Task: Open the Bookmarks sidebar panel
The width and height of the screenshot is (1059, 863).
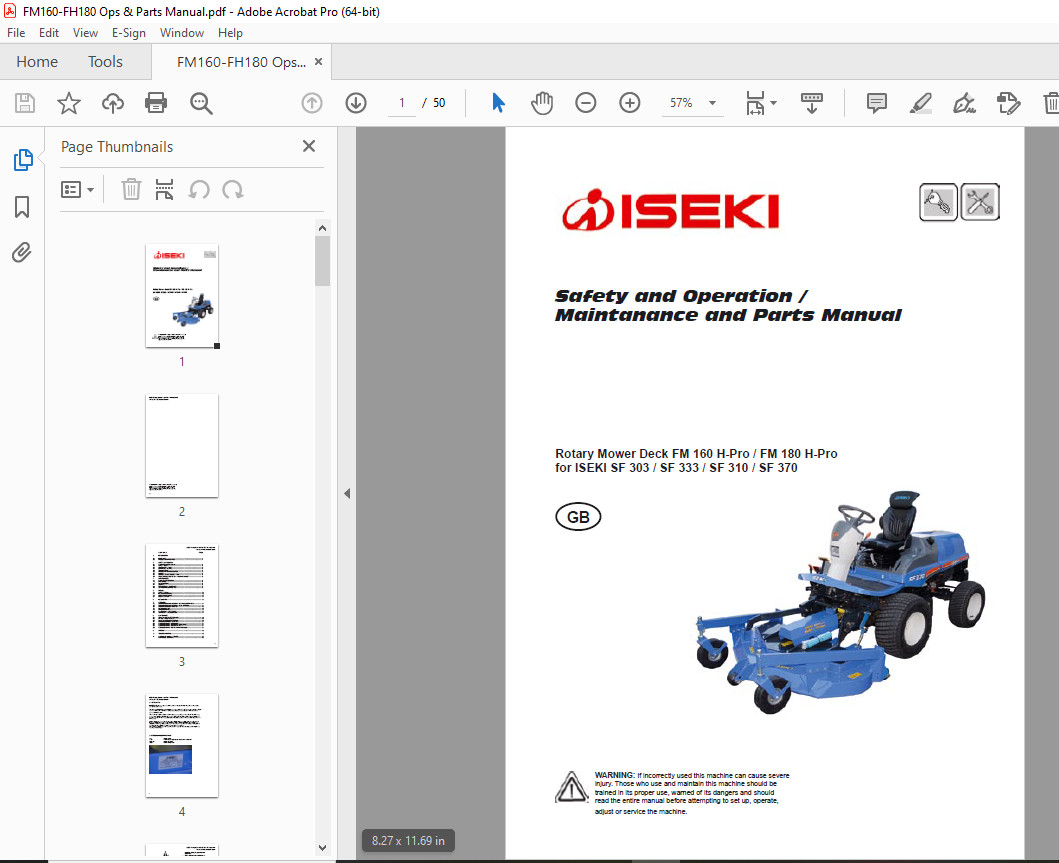Action: coord(22,207)
